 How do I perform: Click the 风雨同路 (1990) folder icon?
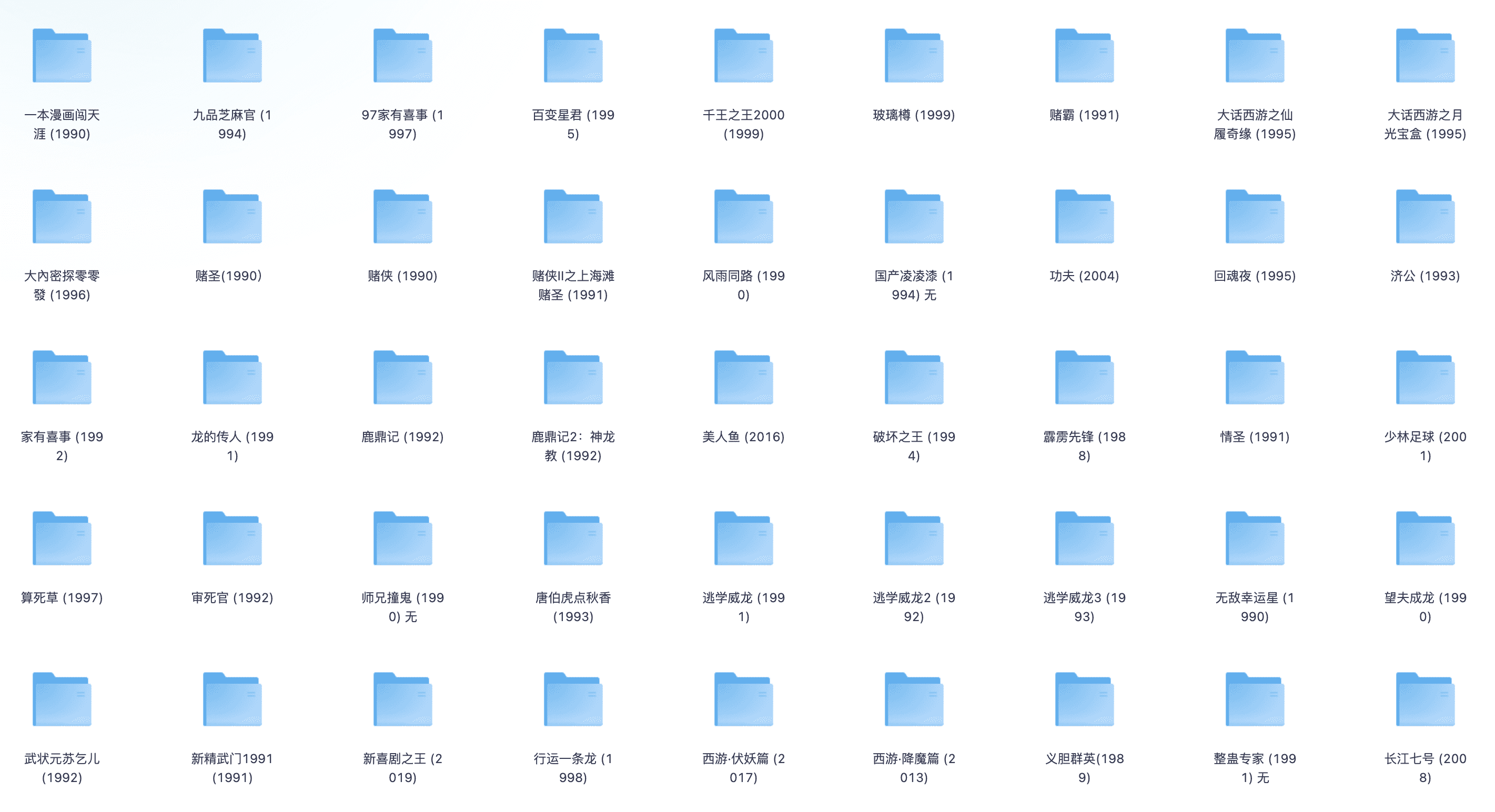pos(743,217)
